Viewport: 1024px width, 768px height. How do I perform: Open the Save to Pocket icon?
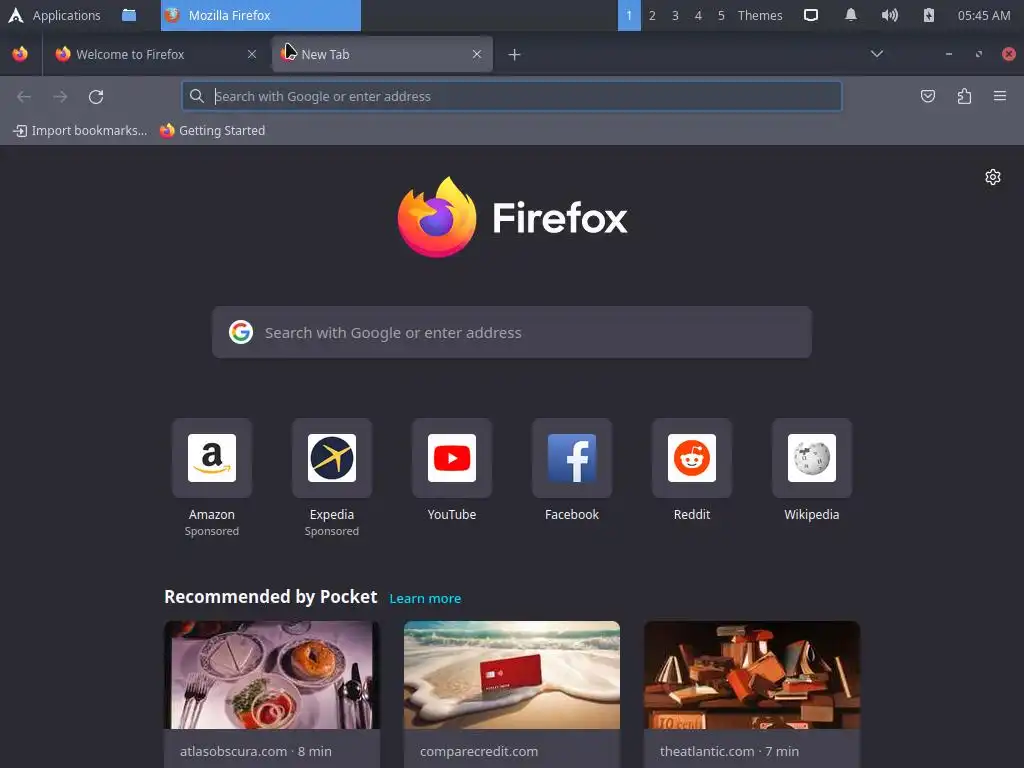pyautogui.click(x=927, y=97)
